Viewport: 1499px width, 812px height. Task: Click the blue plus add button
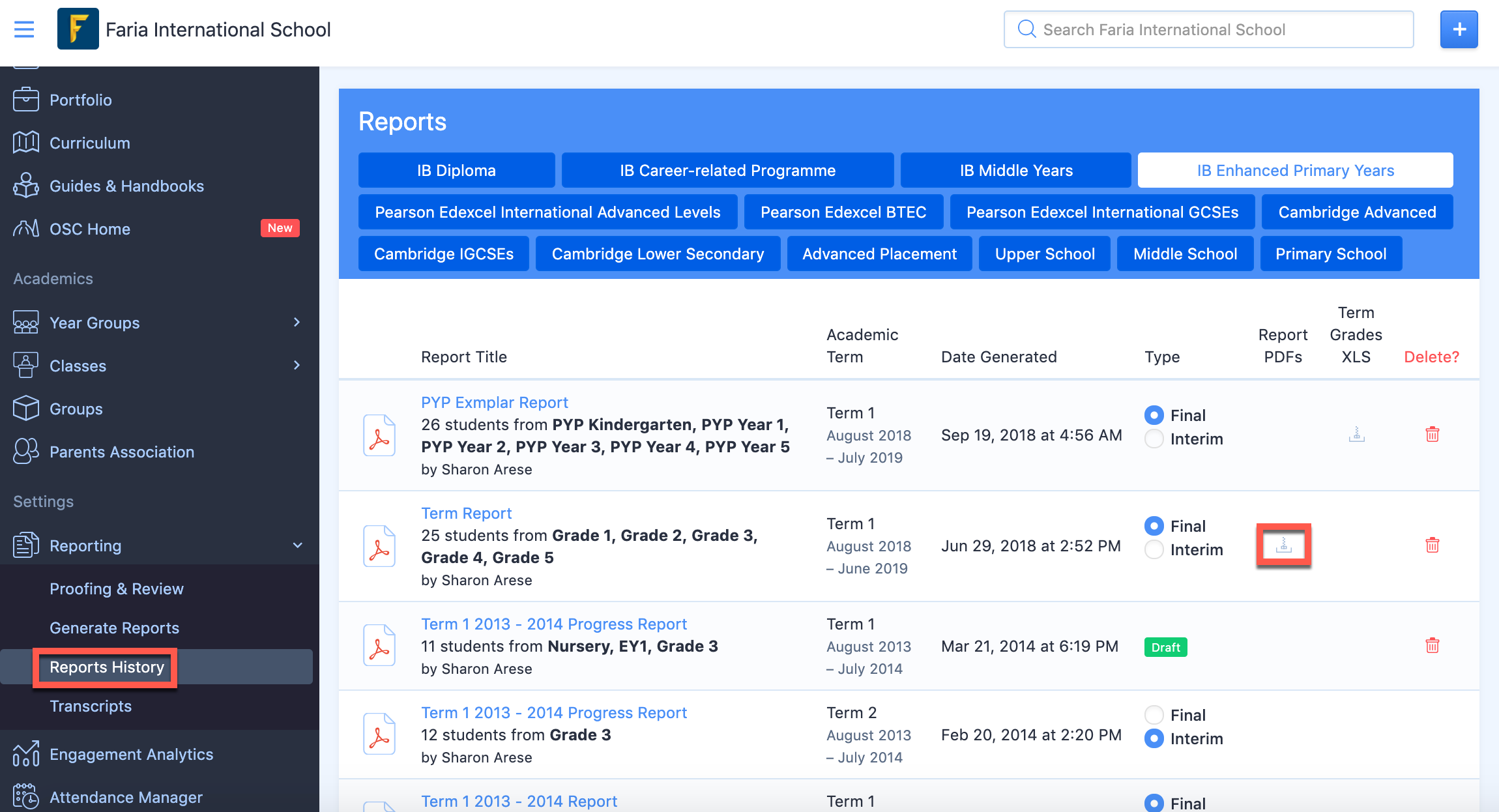1459,29
